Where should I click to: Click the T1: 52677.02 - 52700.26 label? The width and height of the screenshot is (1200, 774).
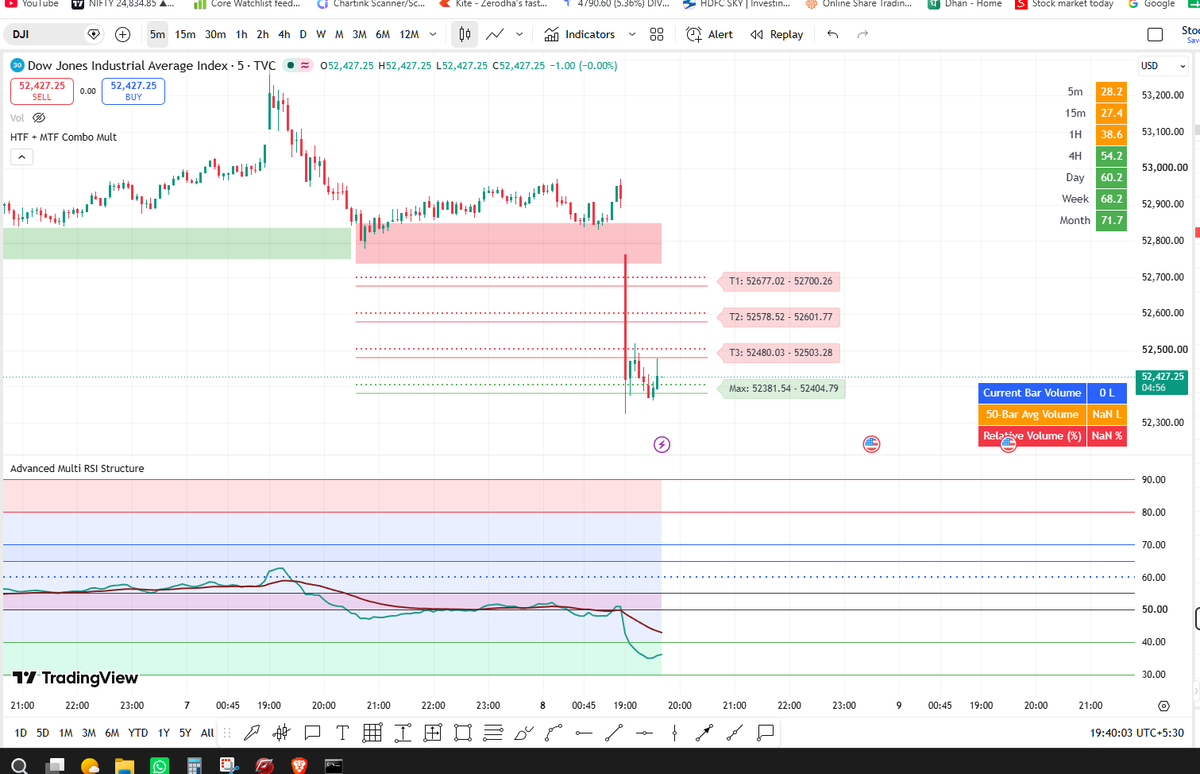pos(781,282)
